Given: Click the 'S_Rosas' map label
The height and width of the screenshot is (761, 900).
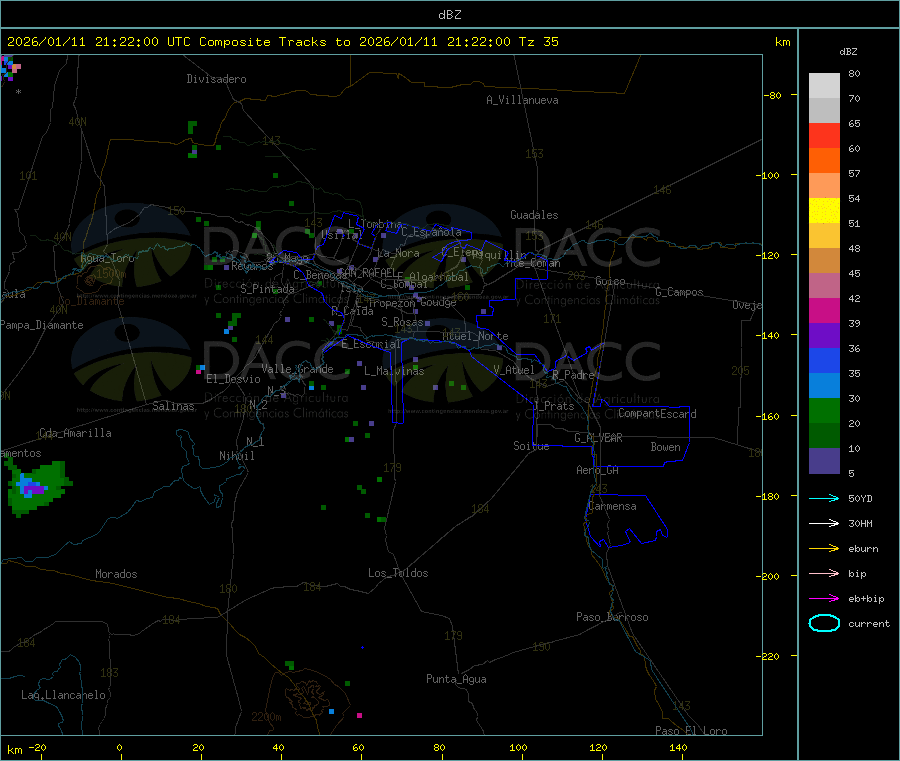Looking at the screenshot, I should (x=402, y=322).
